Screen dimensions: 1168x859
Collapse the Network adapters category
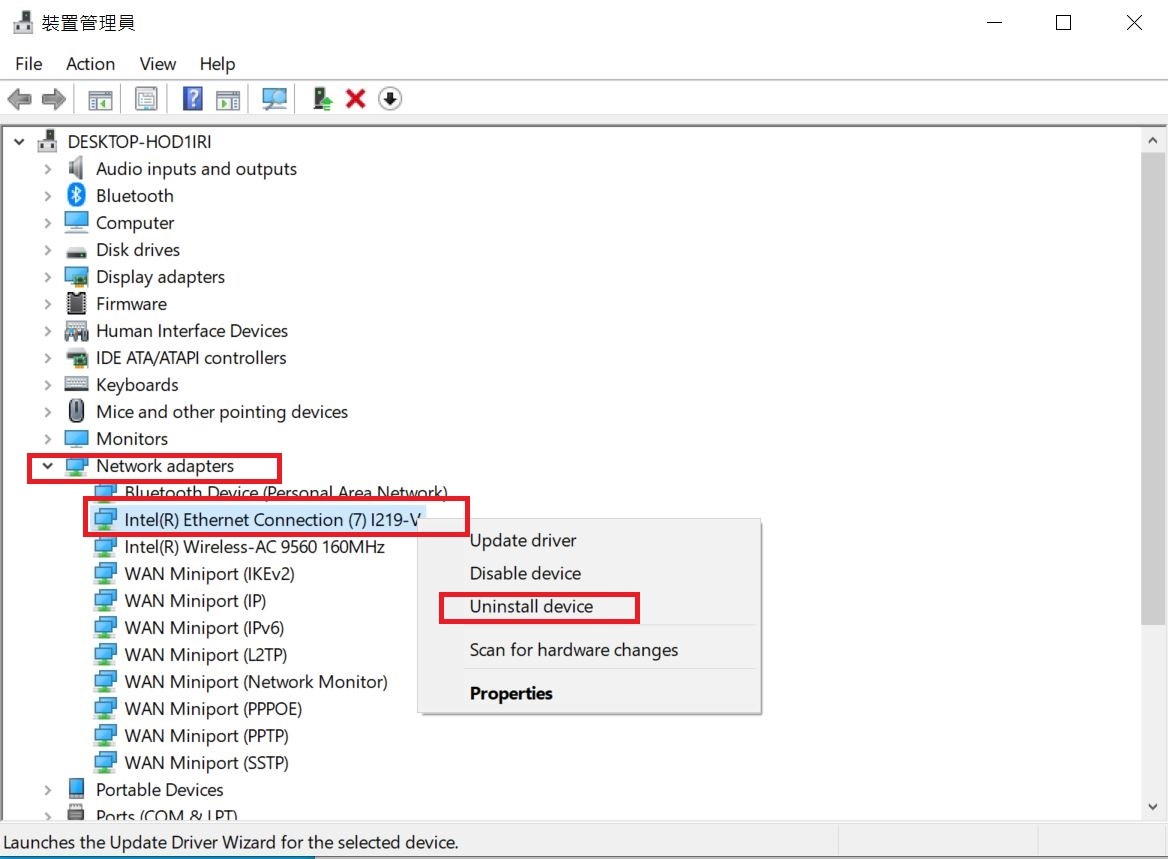(47, 466)
